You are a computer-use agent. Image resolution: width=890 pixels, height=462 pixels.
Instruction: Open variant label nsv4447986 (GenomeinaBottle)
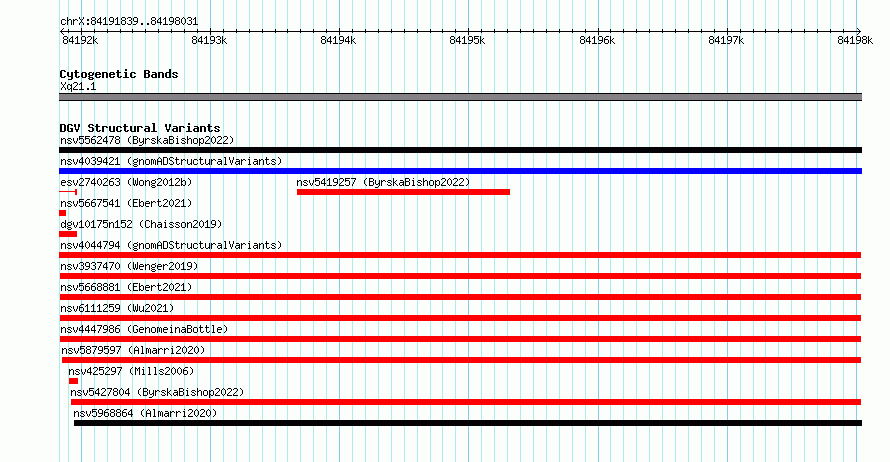[144, 329]
